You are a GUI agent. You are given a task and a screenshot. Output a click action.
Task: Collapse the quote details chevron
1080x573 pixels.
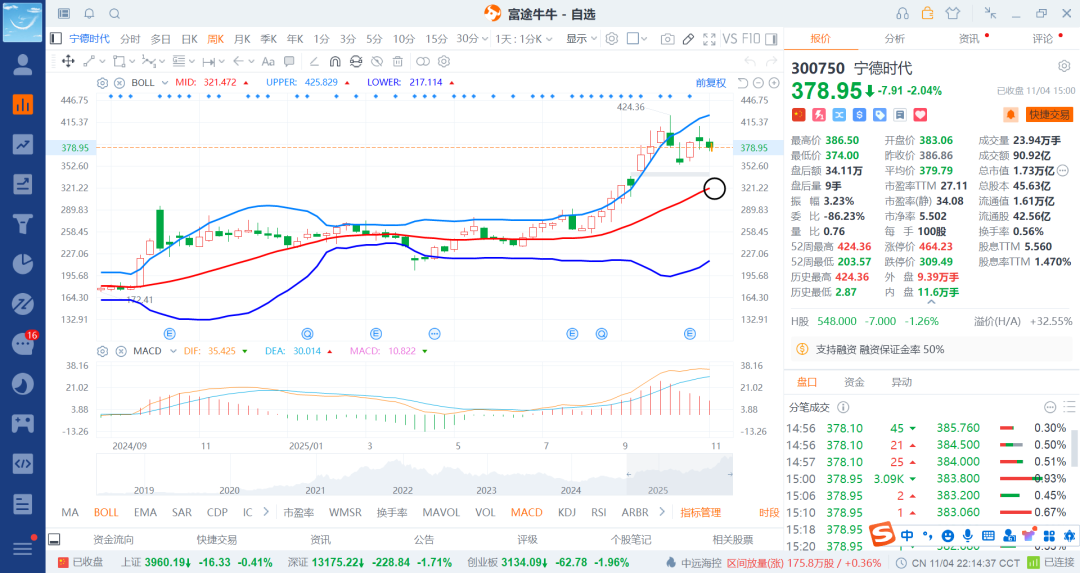tap(1063, 171)
